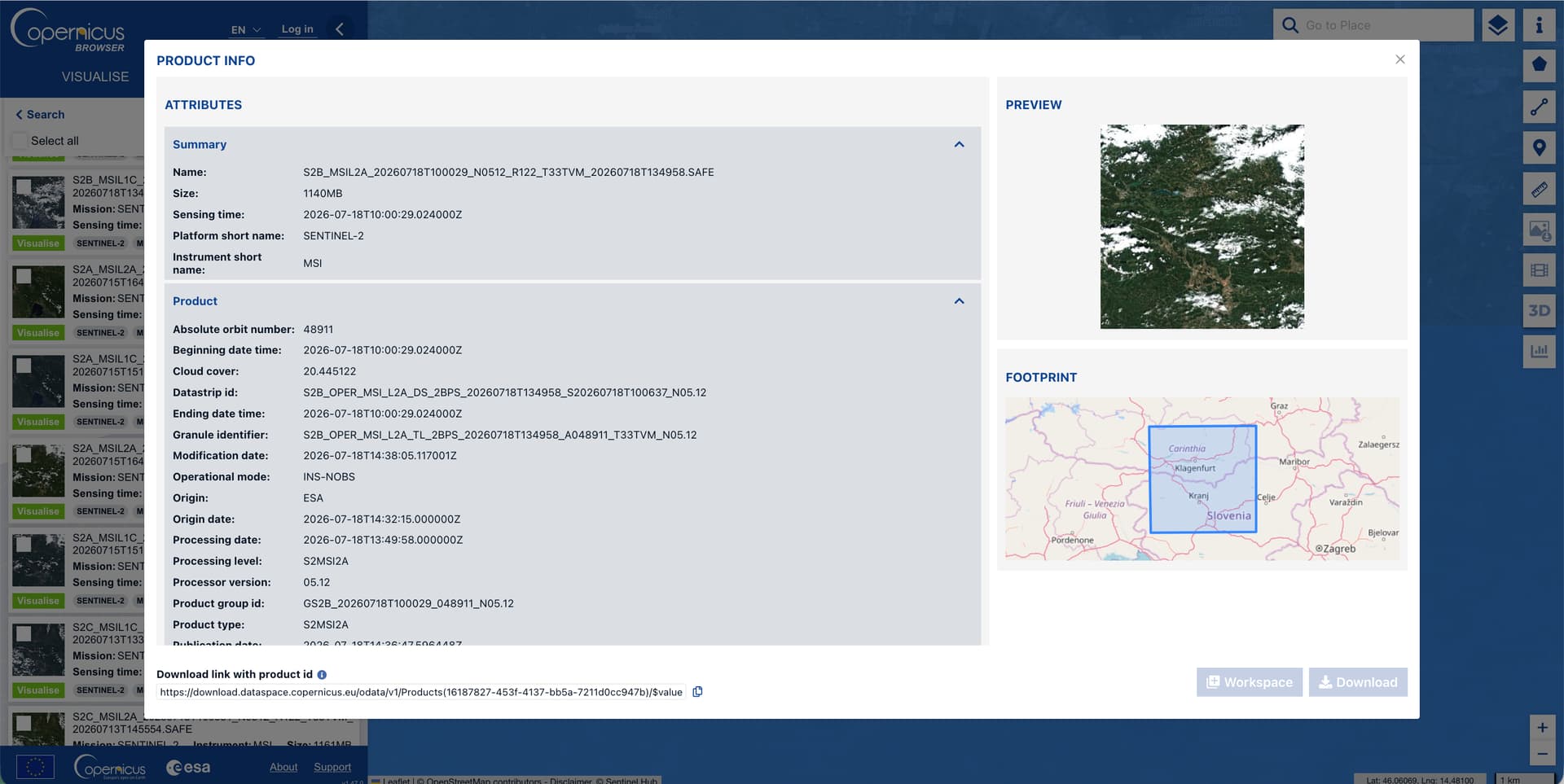Click the search magnifier icon
1564x784 pixels.
(1290, 25)
